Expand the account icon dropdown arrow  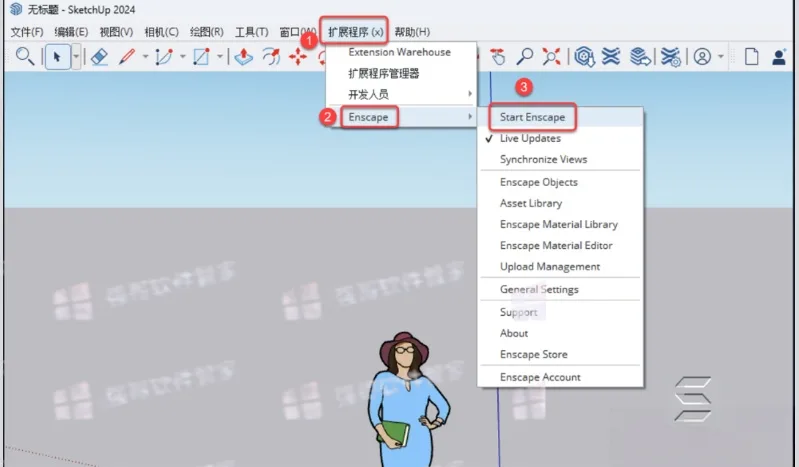(x=721, y=57)
